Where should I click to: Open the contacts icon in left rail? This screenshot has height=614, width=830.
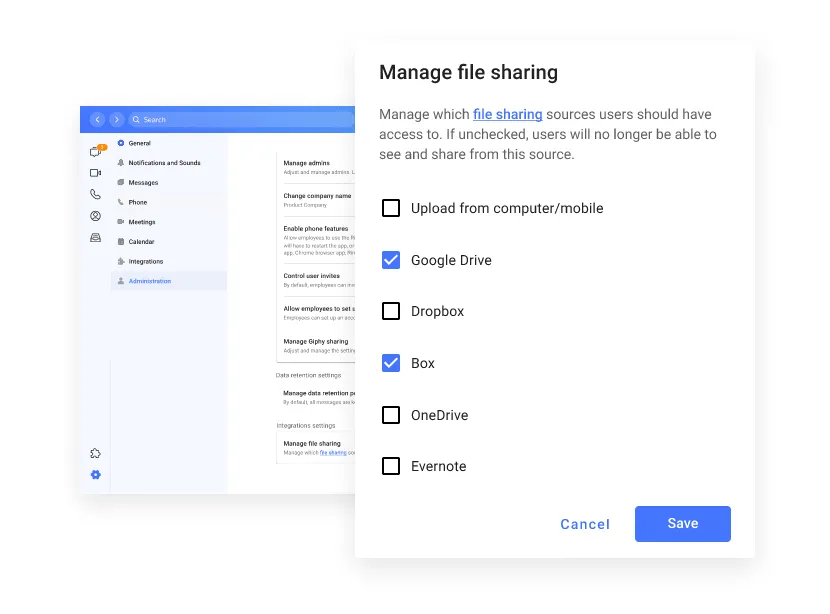[x=96, y=216]
